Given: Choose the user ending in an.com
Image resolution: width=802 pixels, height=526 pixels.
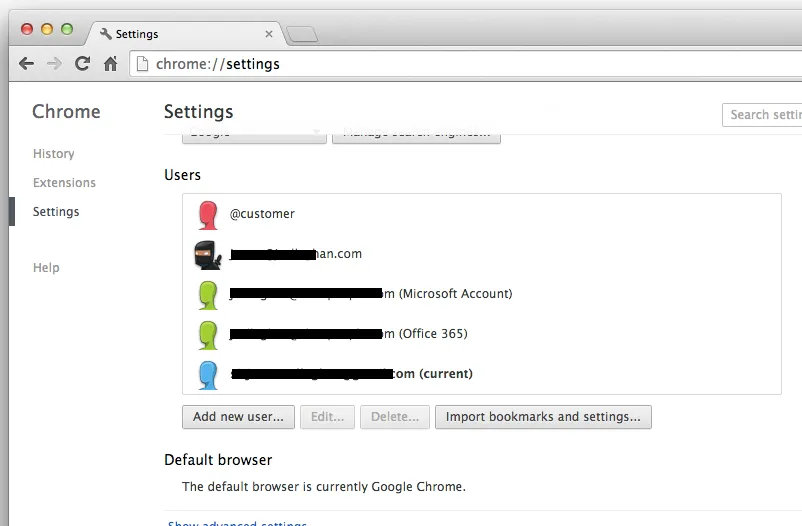Looking at the screenshot, I should tap(482, 254).
